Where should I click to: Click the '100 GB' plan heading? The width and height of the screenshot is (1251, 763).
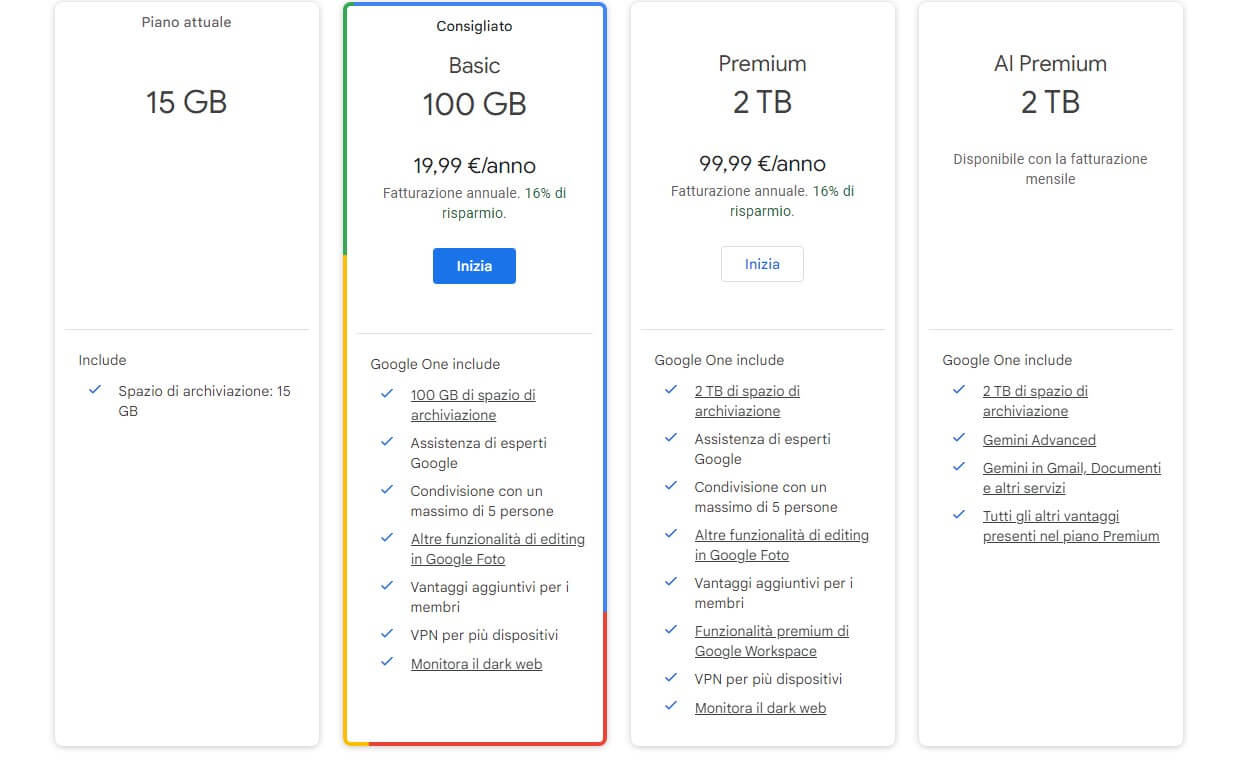tap(474, 104)
